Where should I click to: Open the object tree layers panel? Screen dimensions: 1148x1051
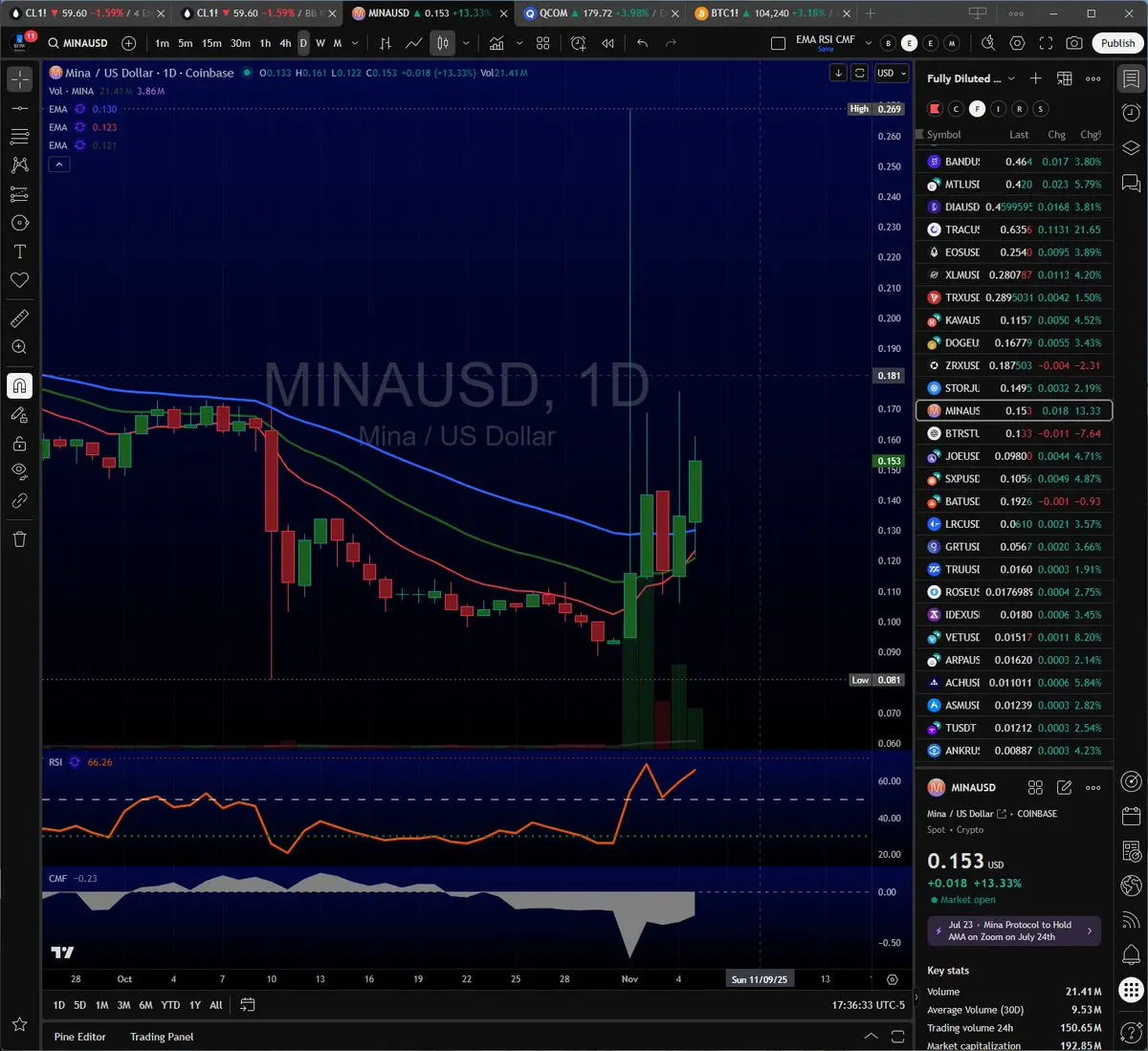pyautogui.click(x=1131, y=147)
